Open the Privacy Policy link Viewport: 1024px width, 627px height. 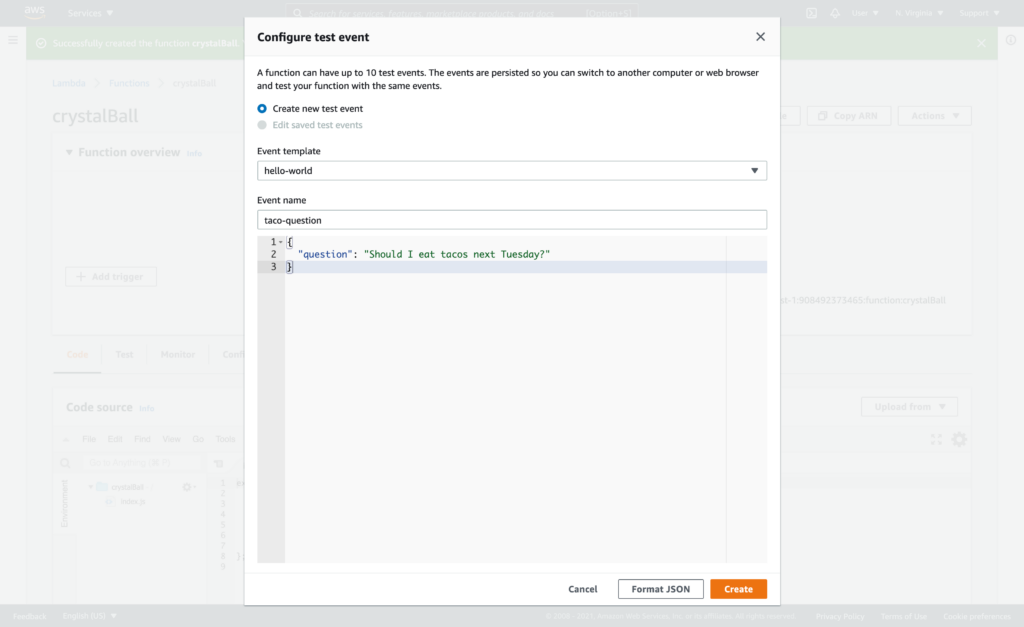pyautogui.click(x=839, y=616)
